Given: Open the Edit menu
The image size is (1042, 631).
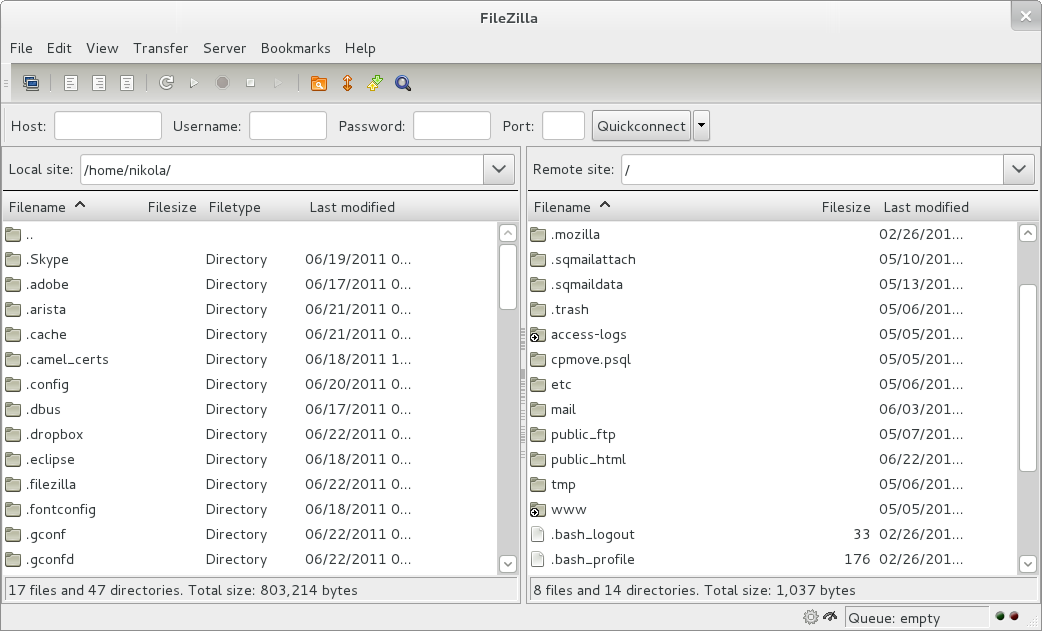Looking at the screenshot, I should tap(59, 48).
